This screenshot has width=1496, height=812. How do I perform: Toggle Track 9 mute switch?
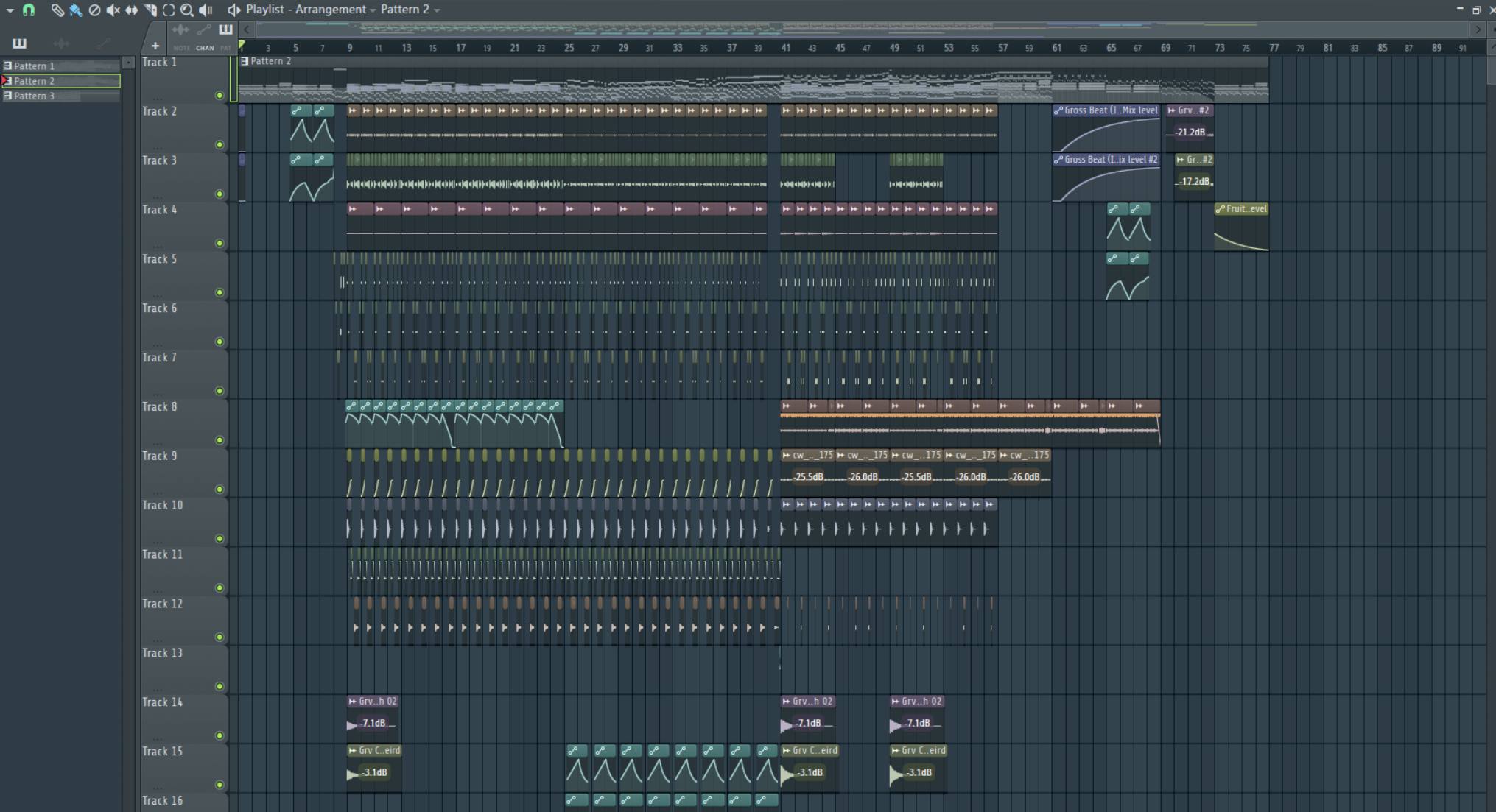[x=220, y=490]
